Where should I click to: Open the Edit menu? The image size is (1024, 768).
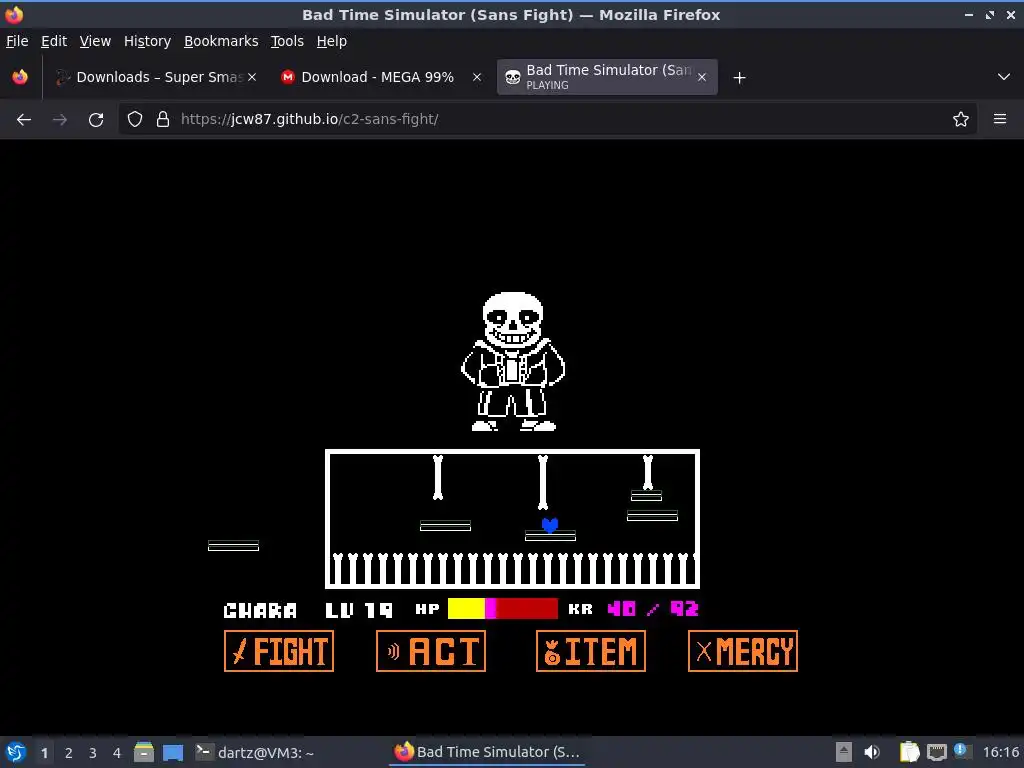tap(54, 41)
